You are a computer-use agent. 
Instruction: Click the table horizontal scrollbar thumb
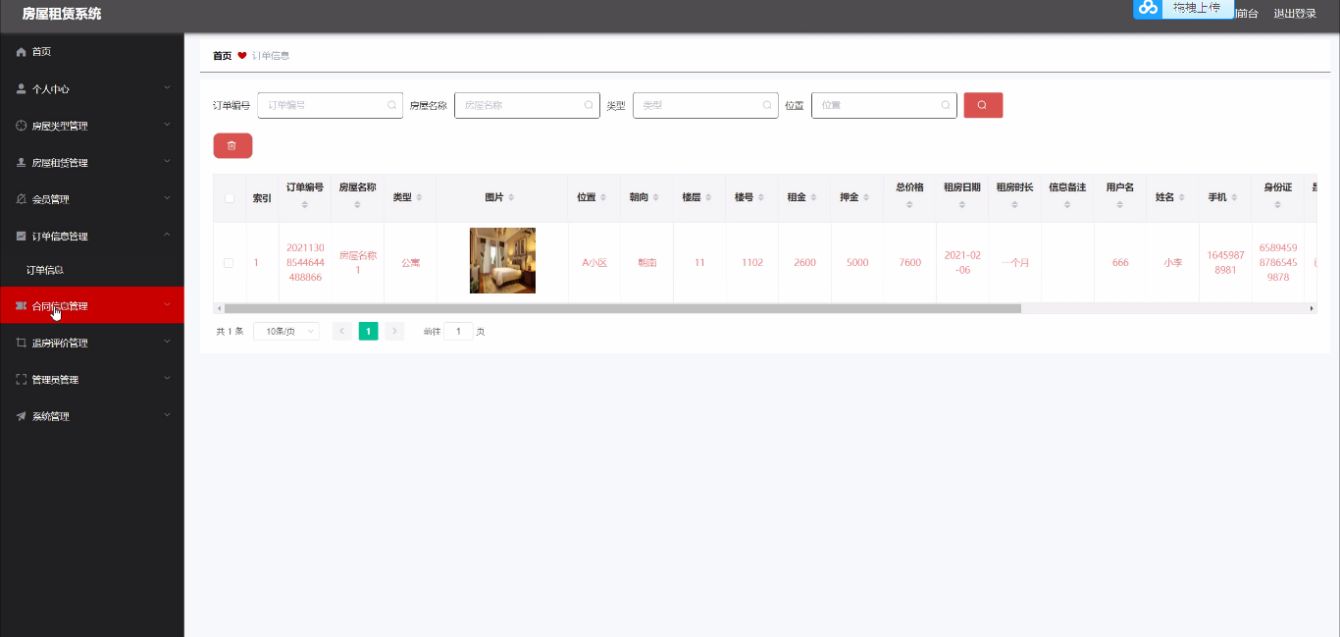click(622, 308)
